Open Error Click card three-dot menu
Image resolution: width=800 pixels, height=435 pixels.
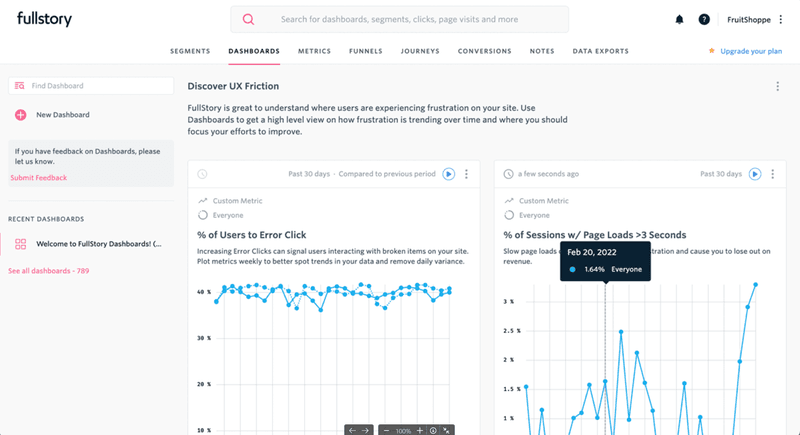[466, 174]
